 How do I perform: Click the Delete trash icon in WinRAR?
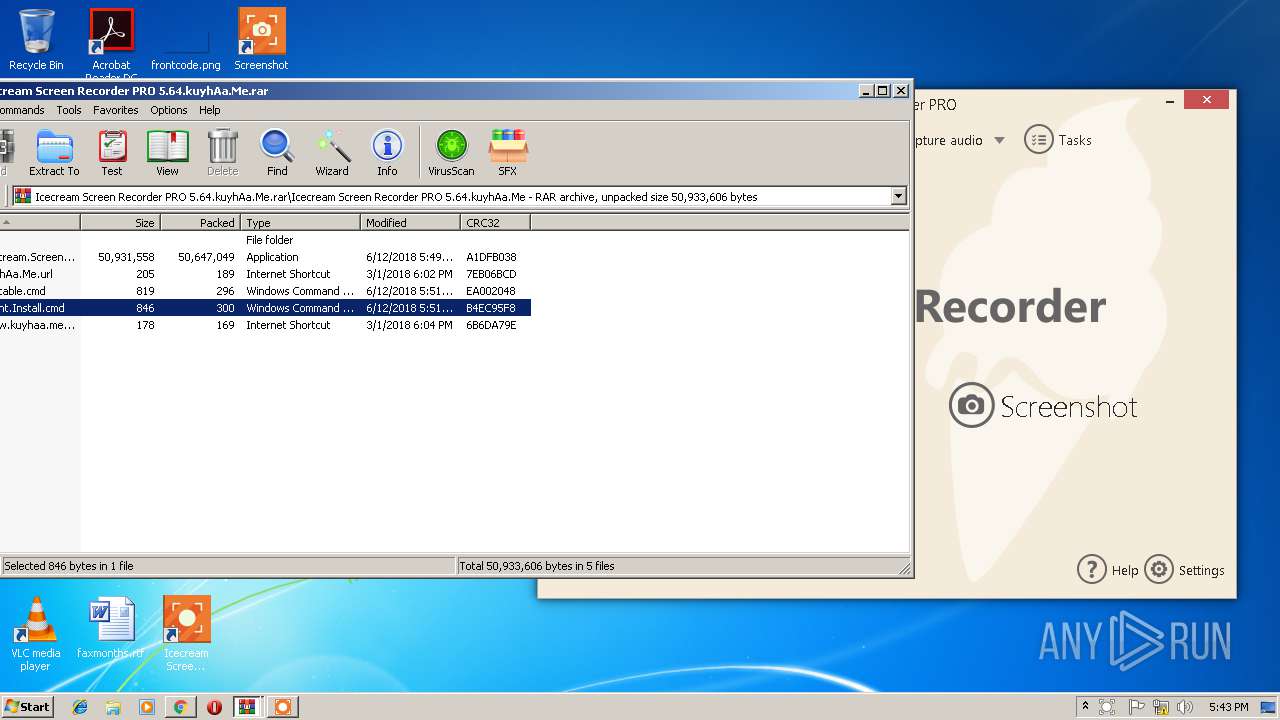[222, 153]
